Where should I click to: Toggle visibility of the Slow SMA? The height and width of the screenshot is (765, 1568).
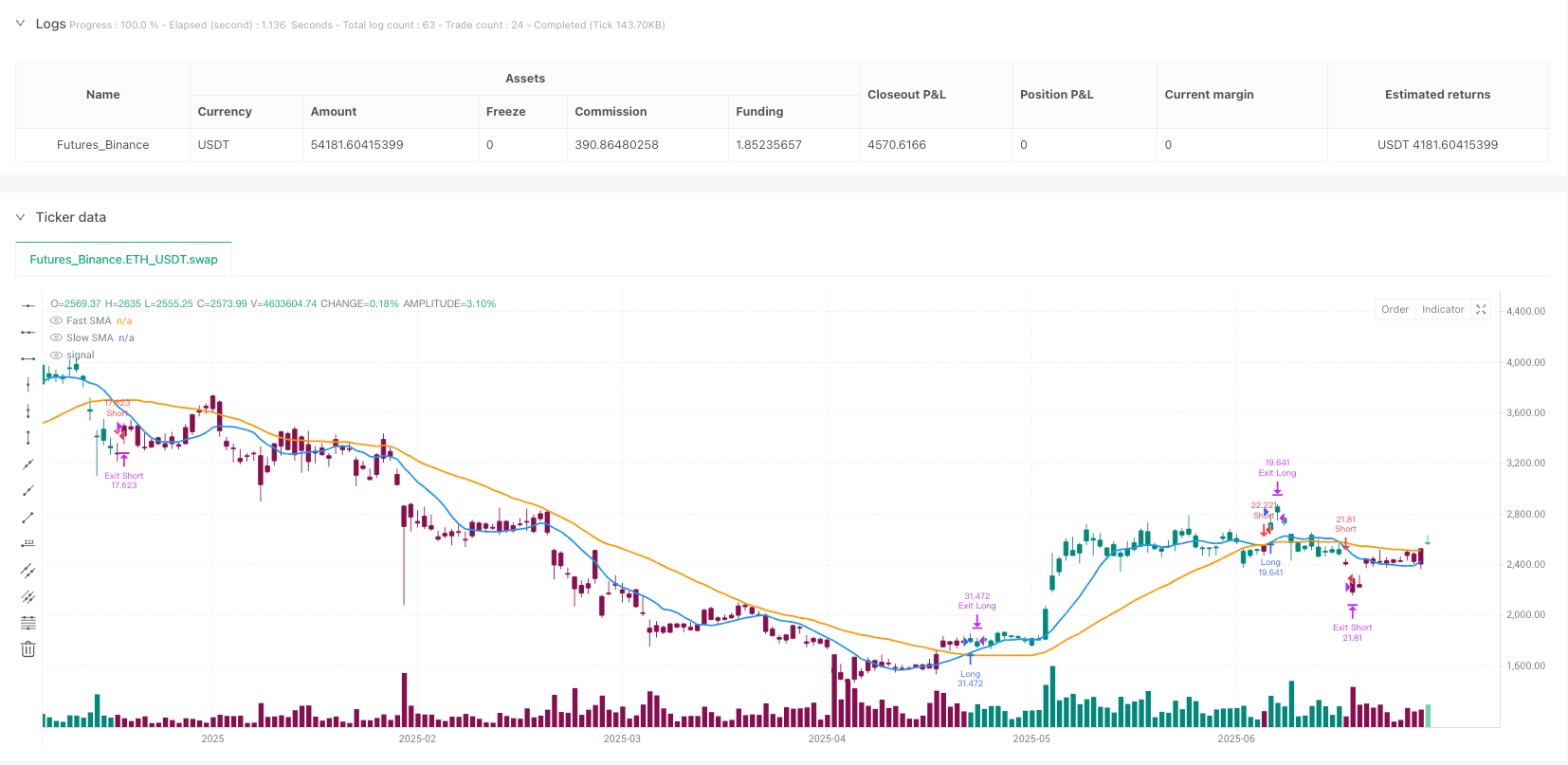coord(56,338)
